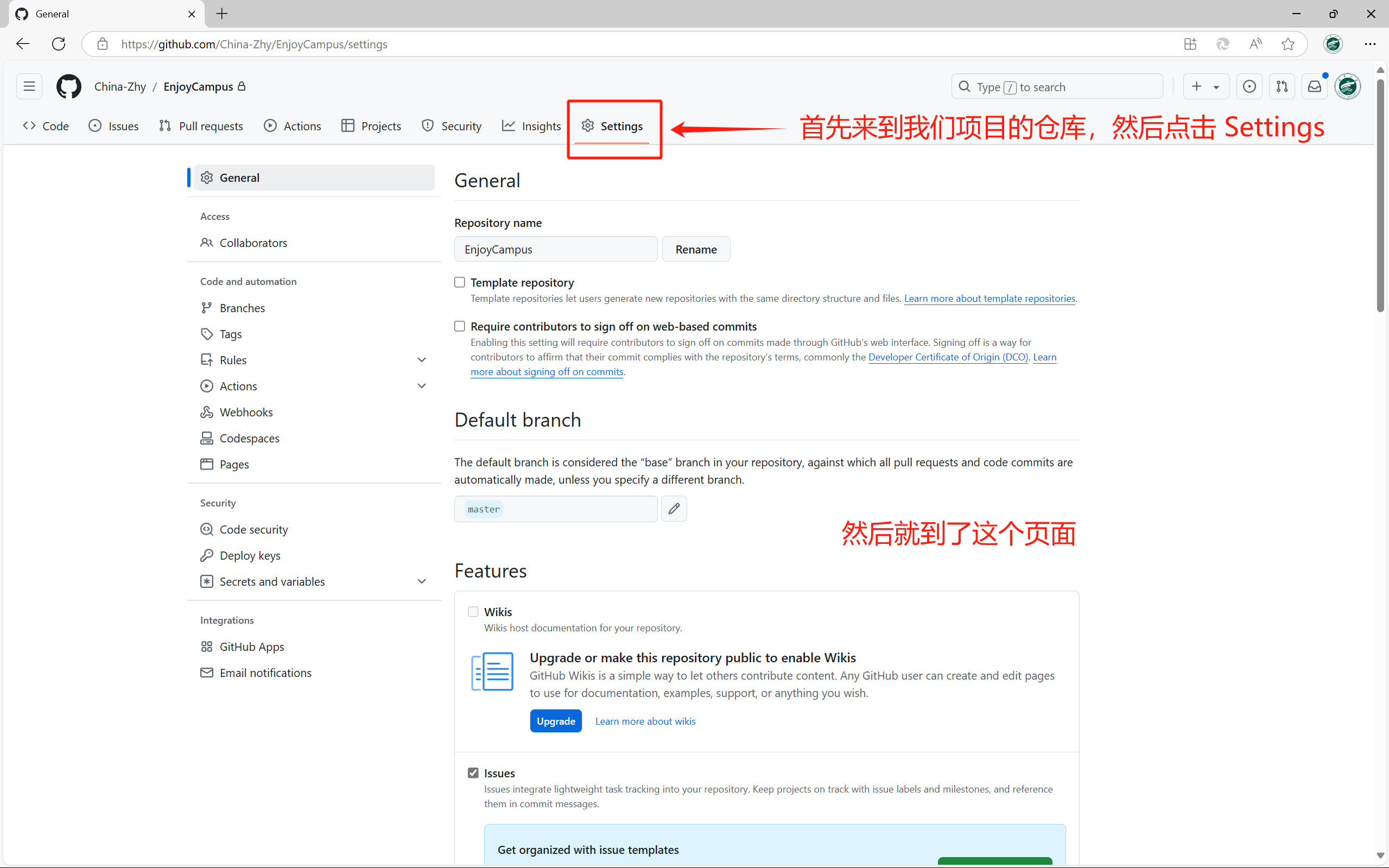Open the pull requests icon in header
1389x868 pixels.
click(x=1282, y=87)
